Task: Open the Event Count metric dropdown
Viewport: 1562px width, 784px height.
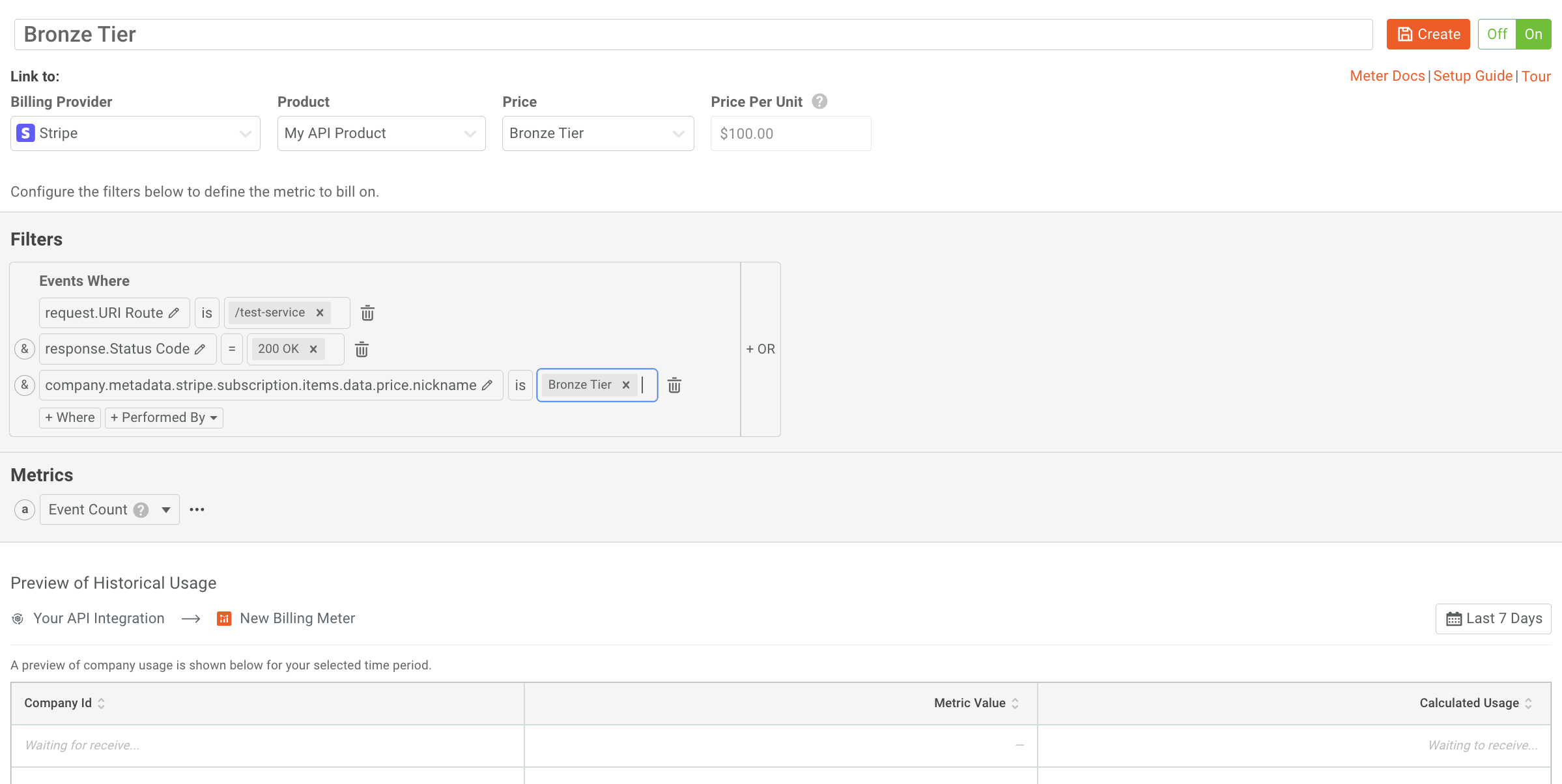Action: click(166, 510)
